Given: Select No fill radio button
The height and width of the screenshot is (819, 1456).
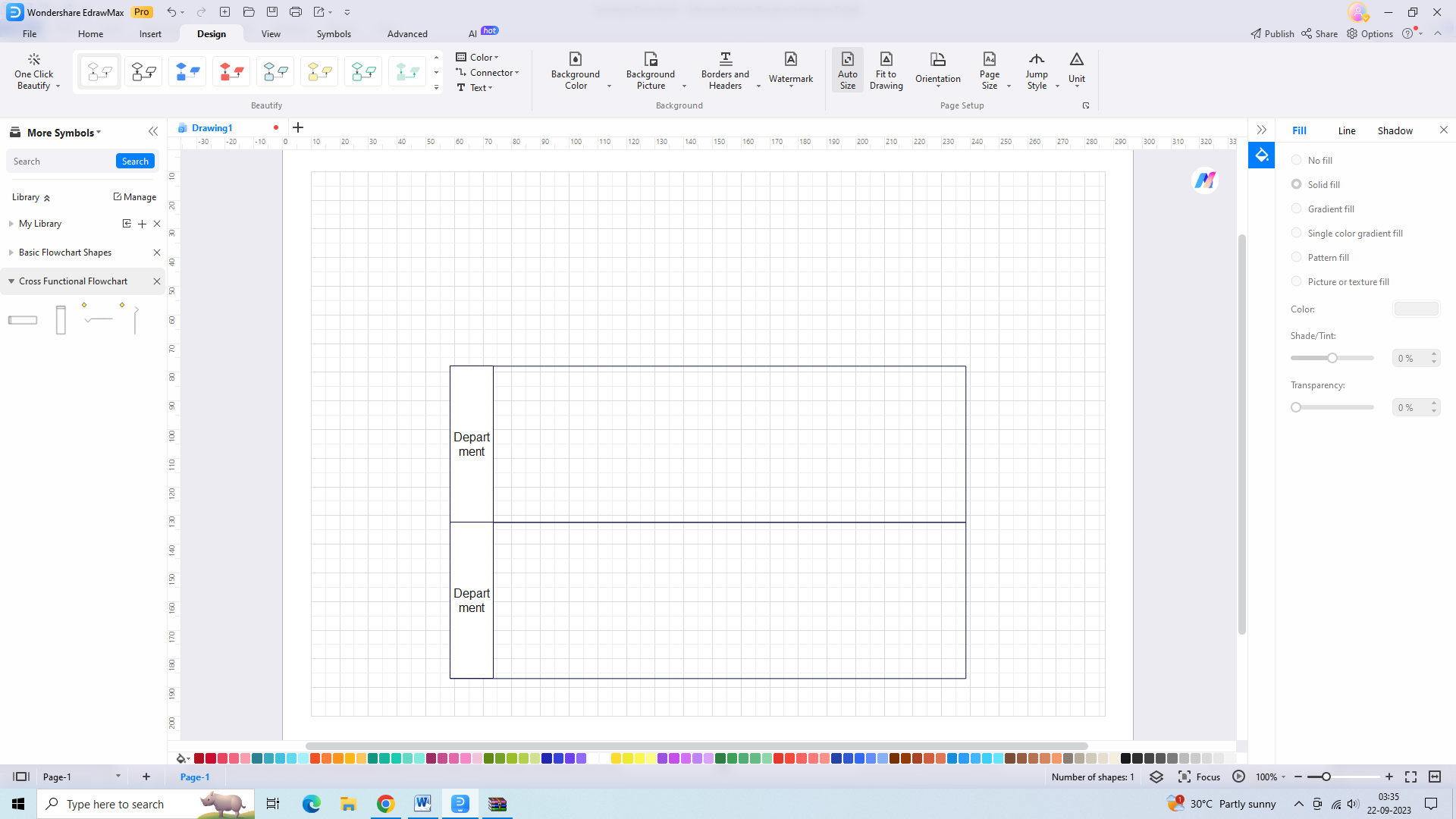Looking at the screenshot, I should pyautogui.click(x=1296, y=160).
